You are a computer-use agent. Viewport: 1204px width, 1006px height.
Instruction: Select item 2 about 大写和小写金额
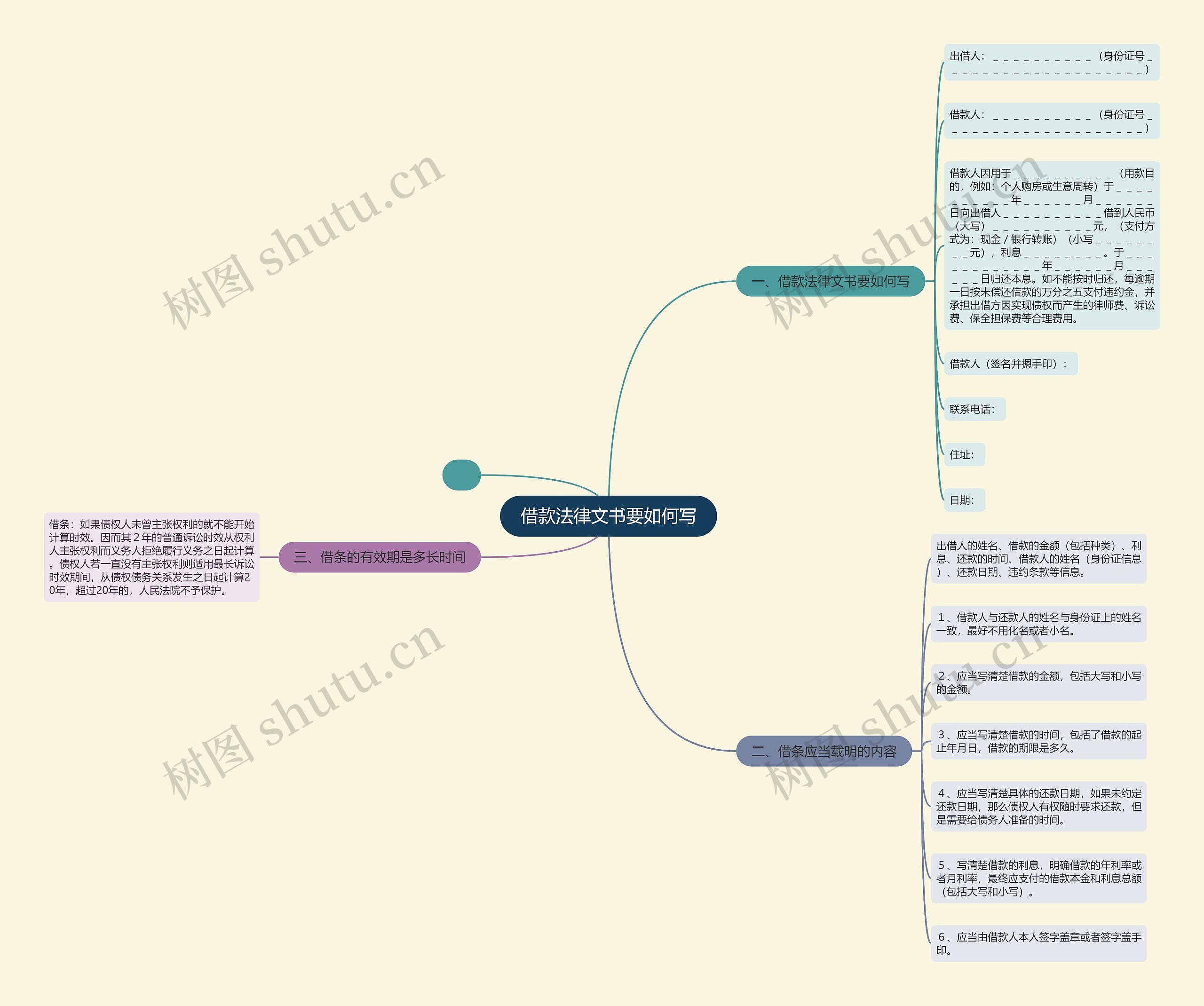(x=1038, y=682)
